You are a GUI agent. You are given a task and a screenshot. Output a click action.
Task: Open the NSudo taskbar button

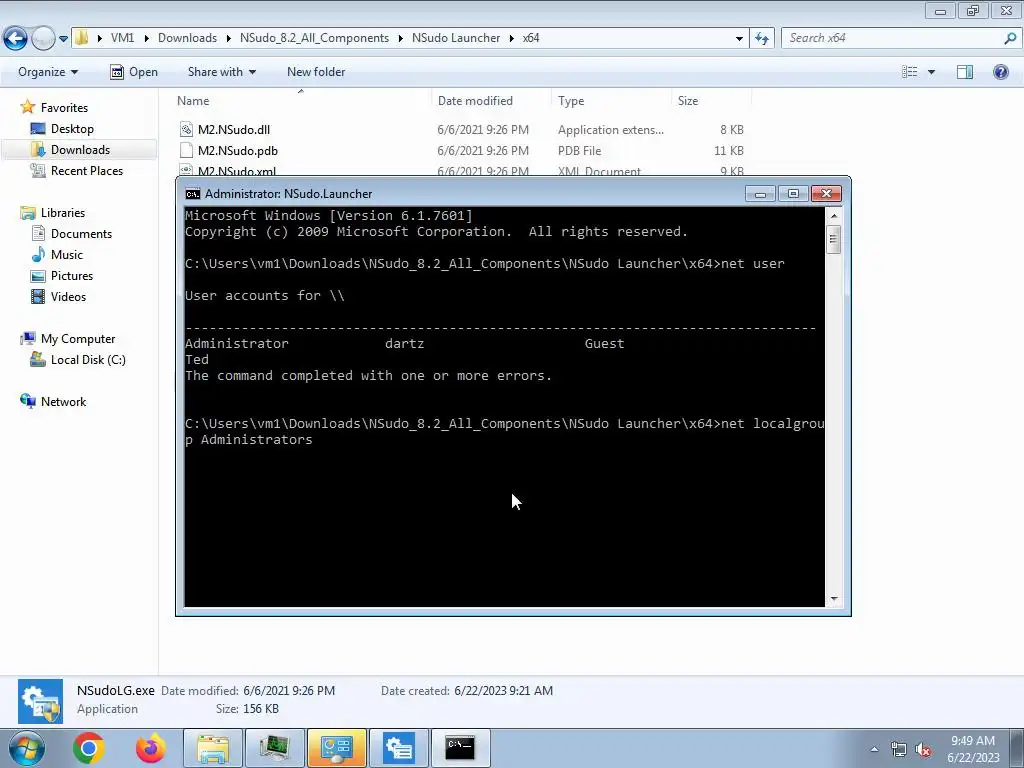[x=399, y=748]
